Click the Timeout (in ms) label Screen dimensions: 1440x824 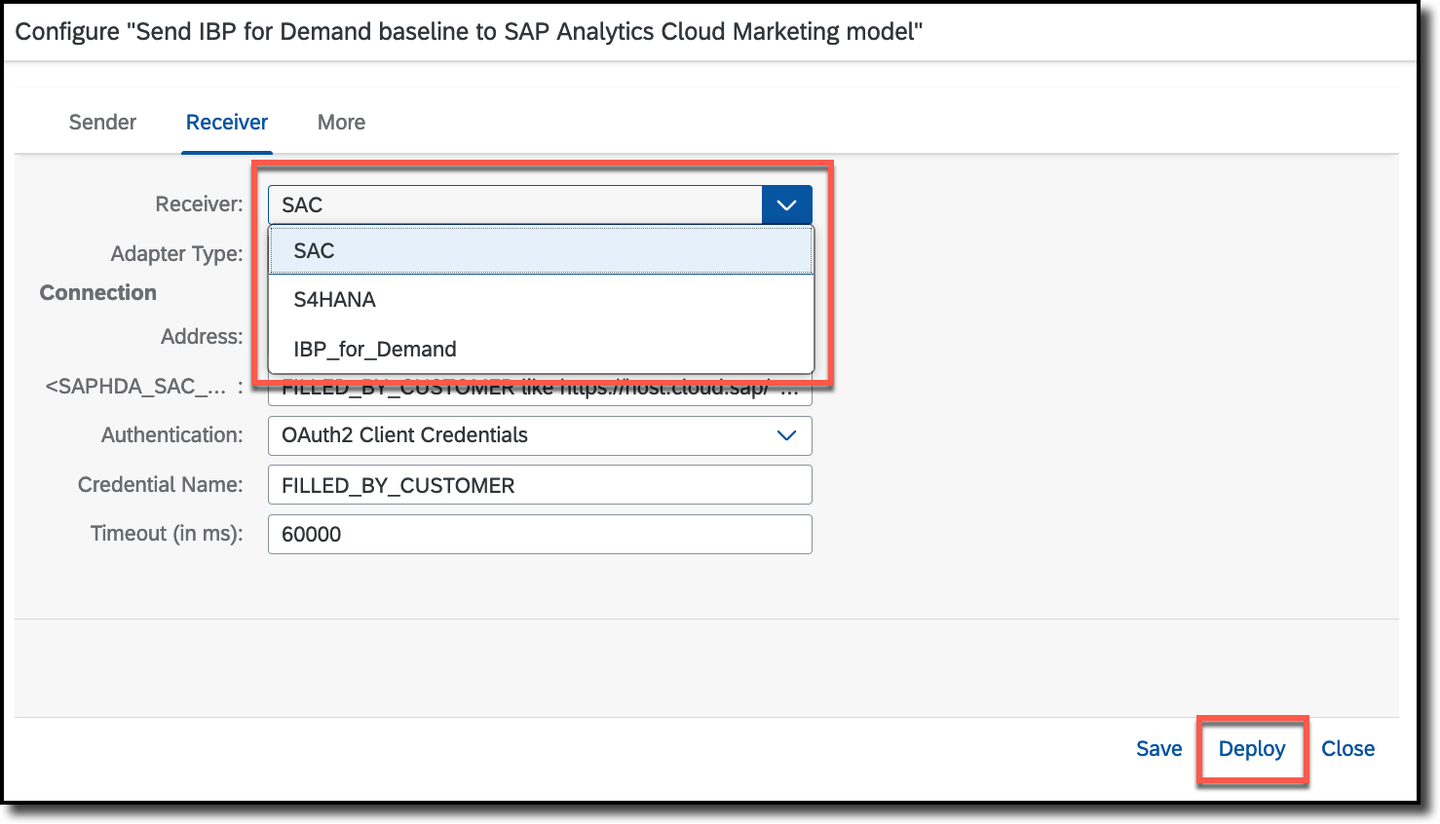167,534
